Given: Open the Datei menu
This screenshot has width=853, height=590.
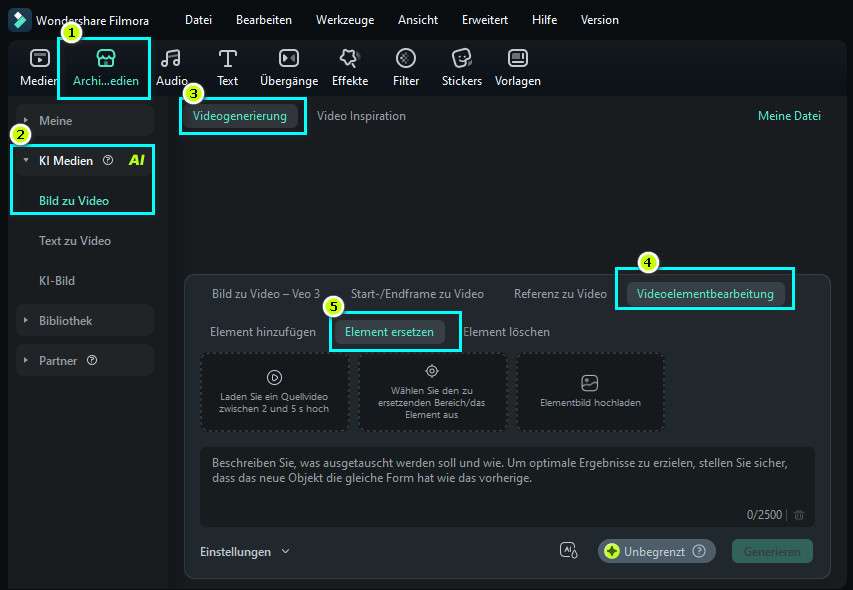Looking at the screenshot, I should tap(198, 20).
